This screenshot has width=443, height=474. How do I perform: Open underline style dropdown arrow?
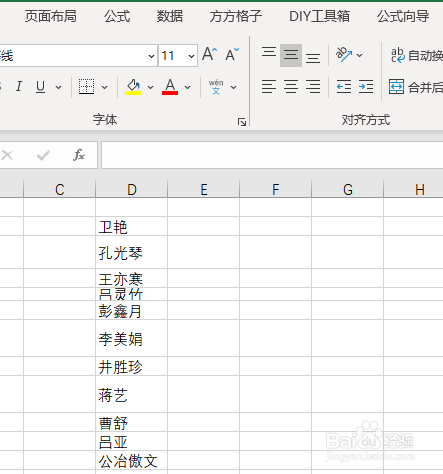(59, 87)
